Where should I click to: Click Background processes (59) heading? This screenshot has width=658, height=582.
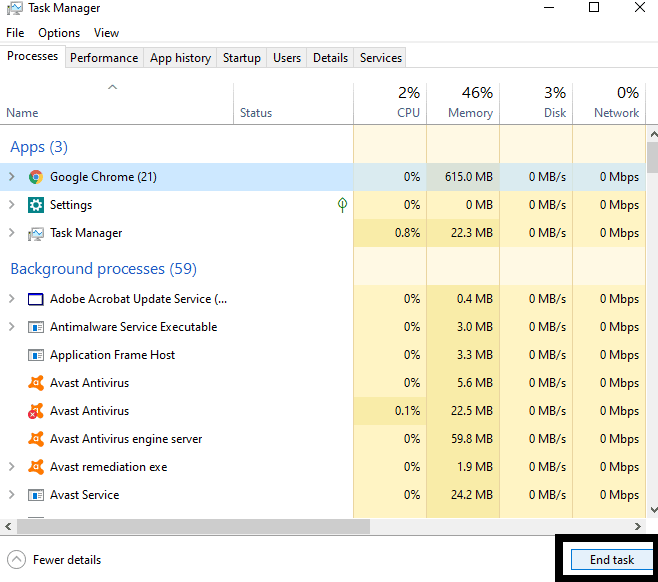pyautogui.click(x=104, y=269)
